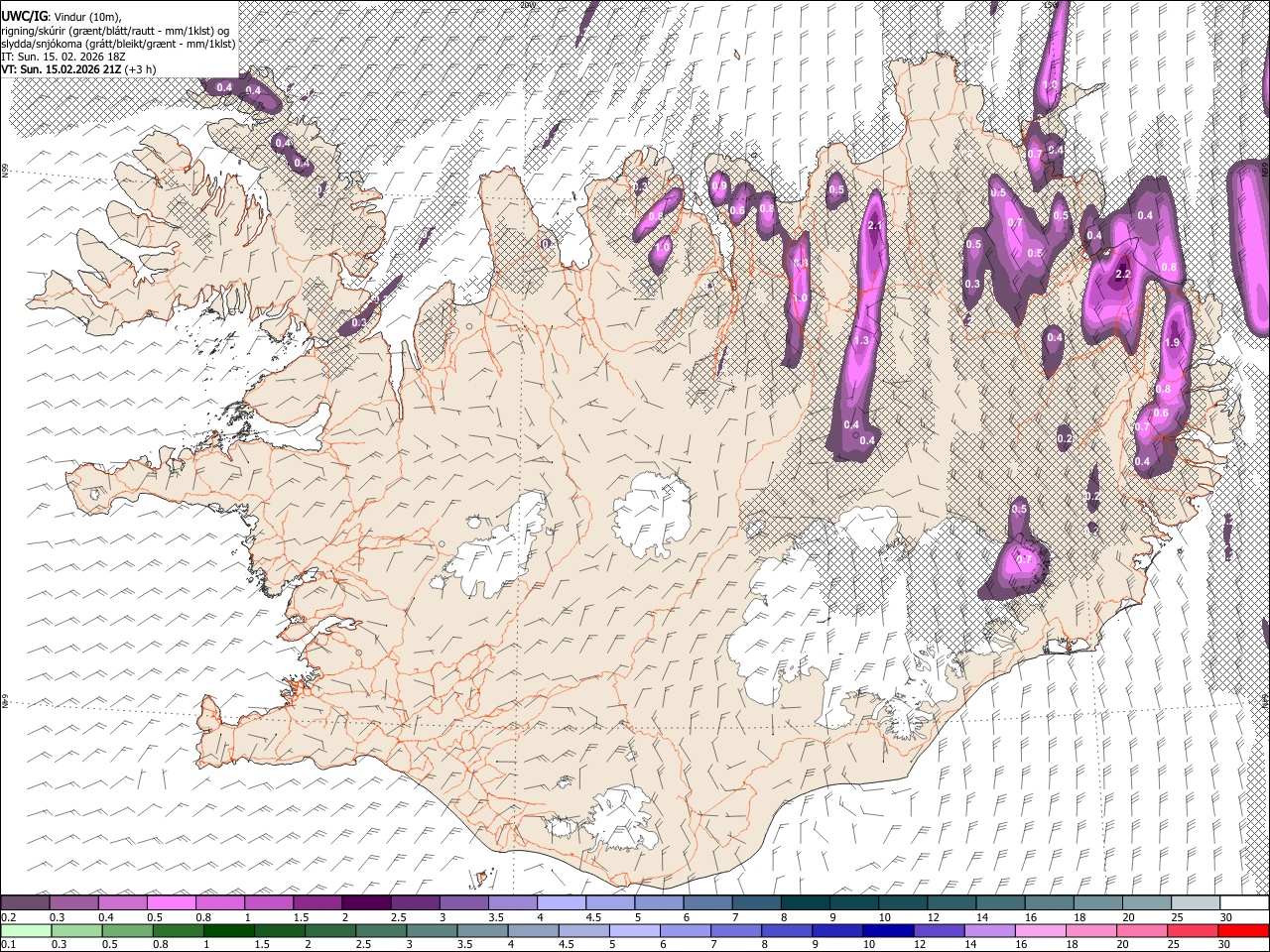Screen dimensions: 1270x952
Task: Pick bright red rain swatch above 30
Action: click(1244, 930)
